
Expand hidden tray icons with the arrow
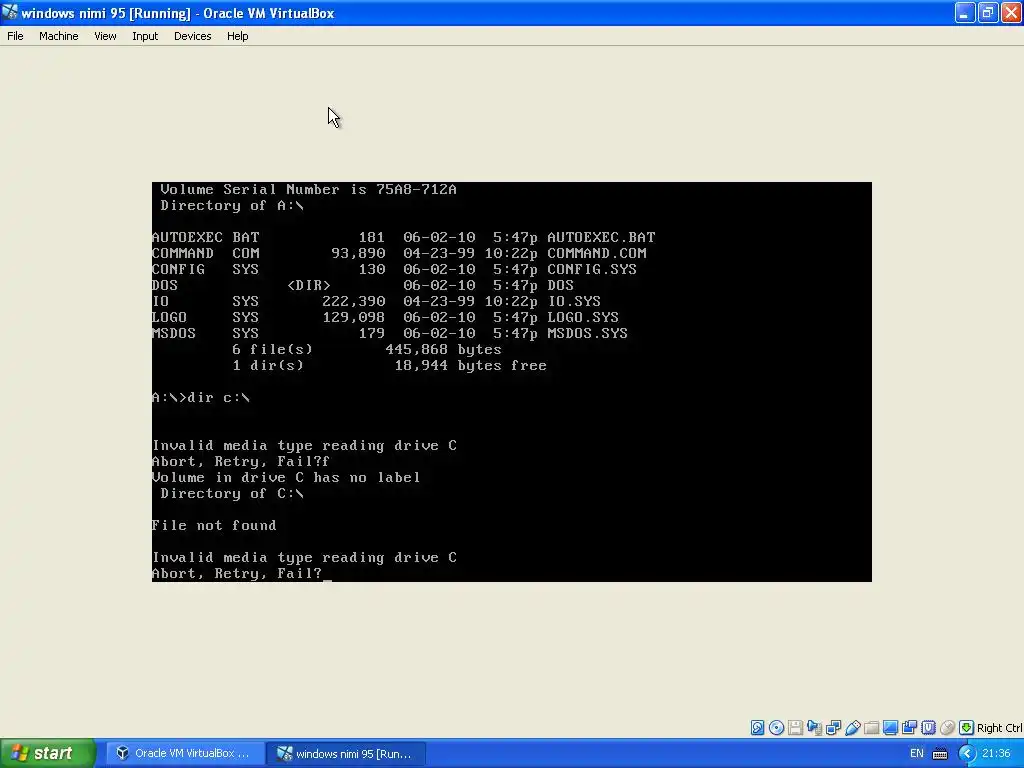coord(967,754)
